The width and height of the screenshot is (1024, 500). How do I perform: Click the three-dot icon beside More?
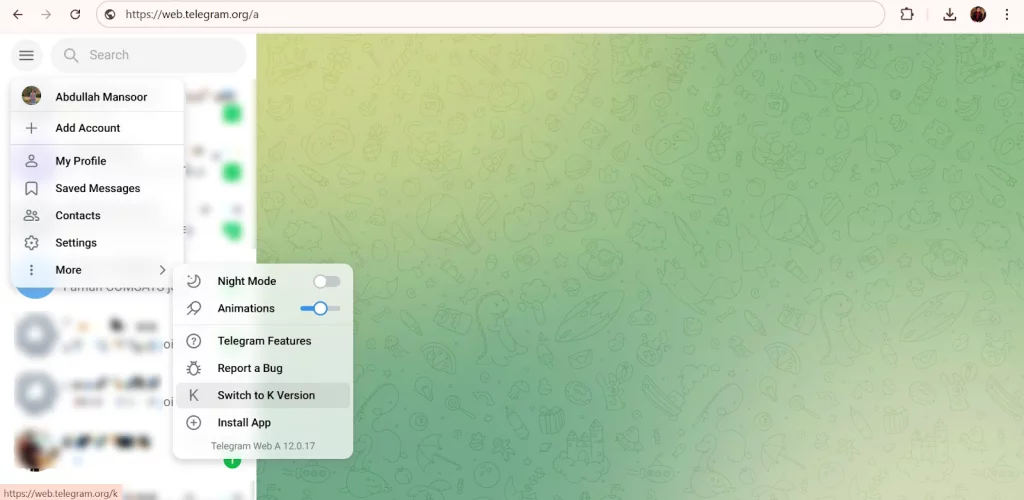click(31, 270)
